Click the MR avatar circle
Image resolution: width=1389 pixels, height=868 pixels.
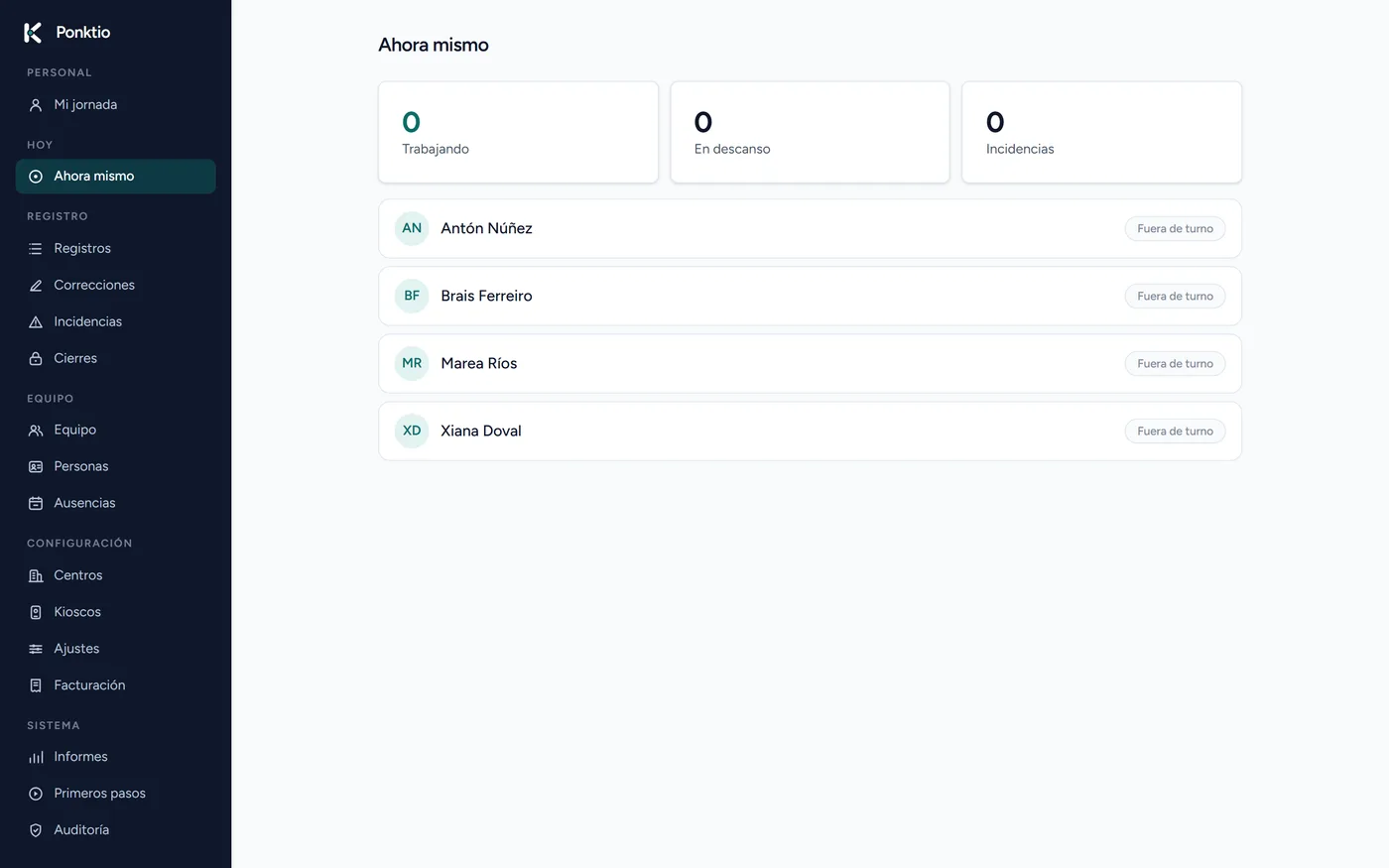click(412, 364)
